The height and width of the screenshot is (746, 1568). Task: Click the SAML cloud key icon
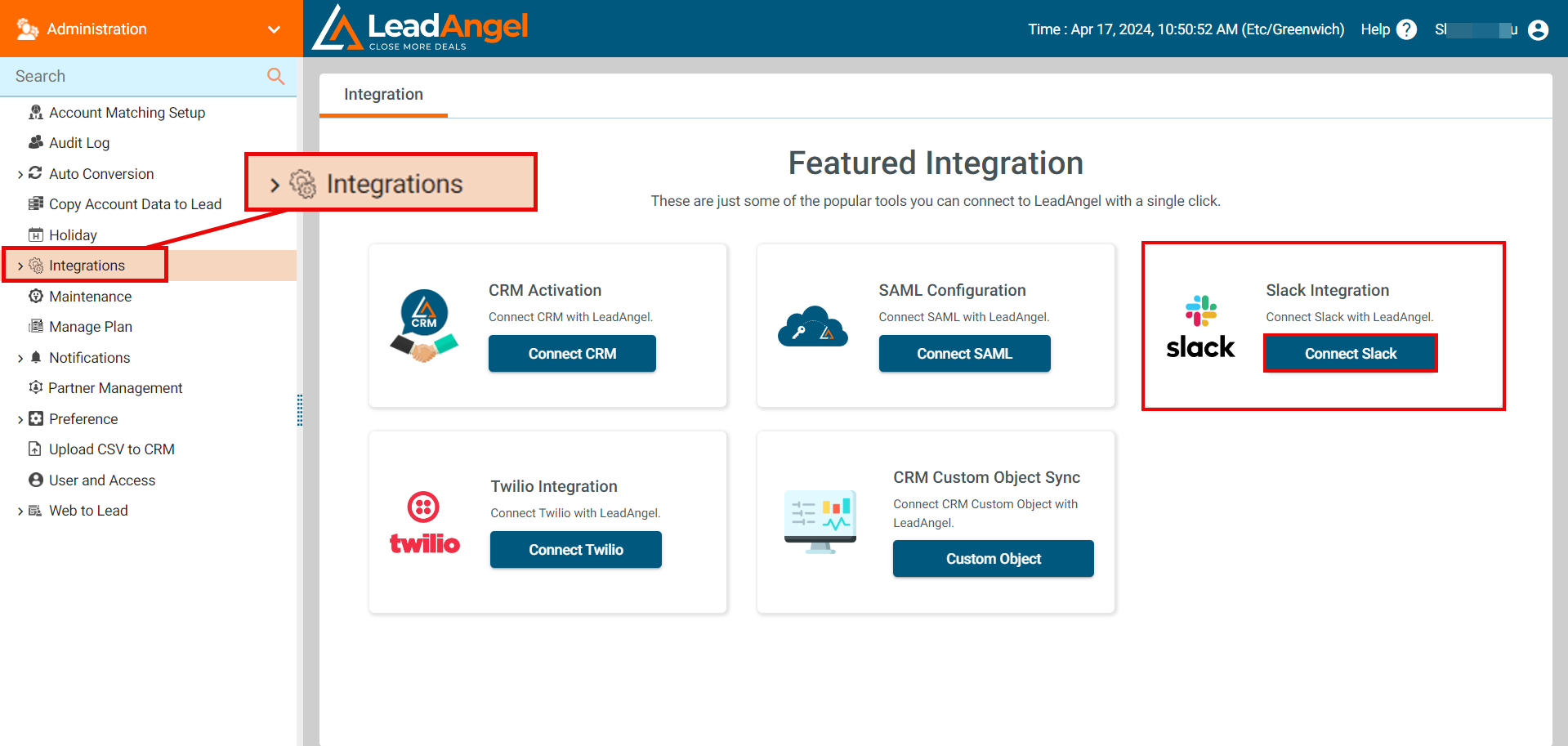tap(812, 327)
